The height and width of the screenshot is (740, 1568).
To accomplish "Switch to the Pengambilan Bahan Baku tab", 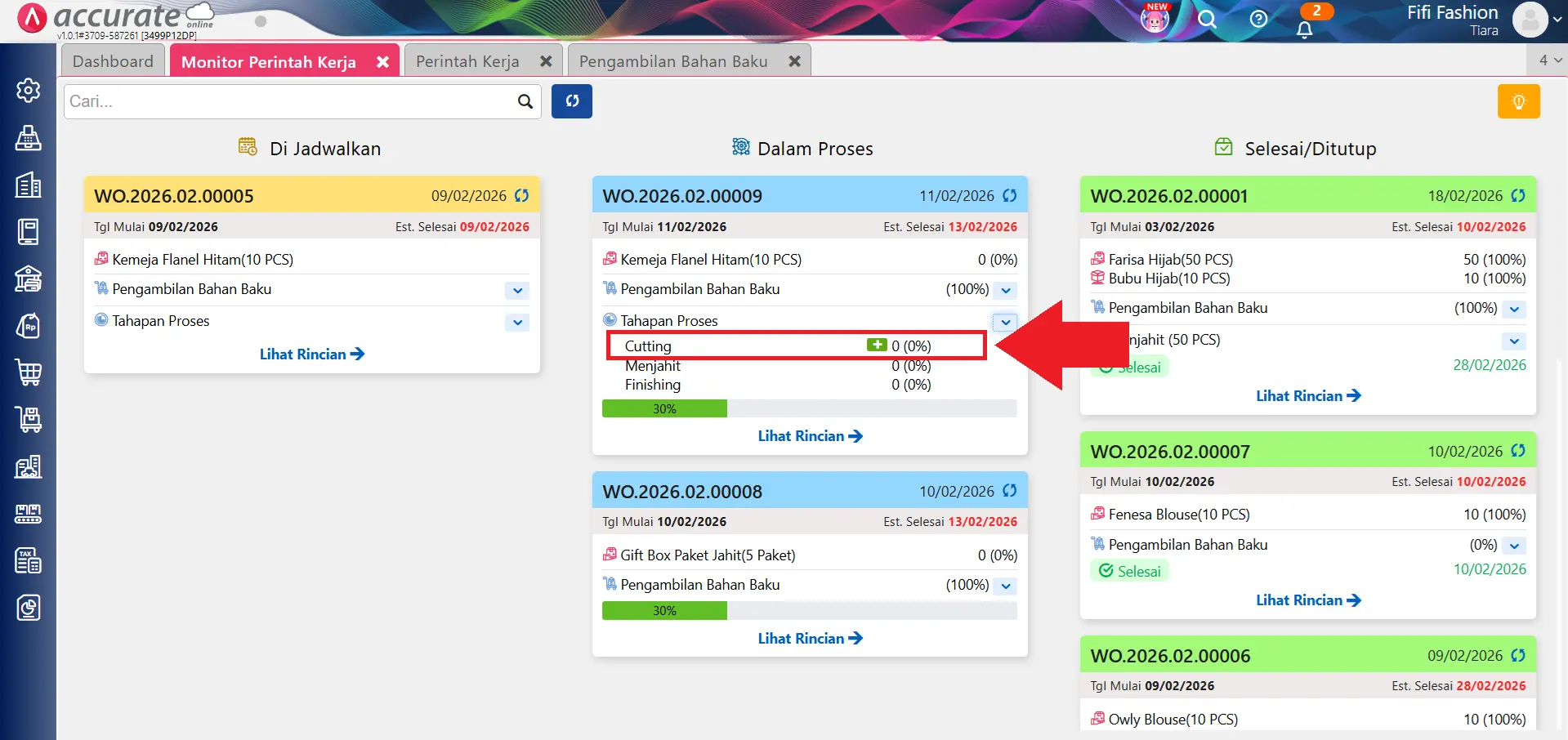I will (x=673, y=61).
